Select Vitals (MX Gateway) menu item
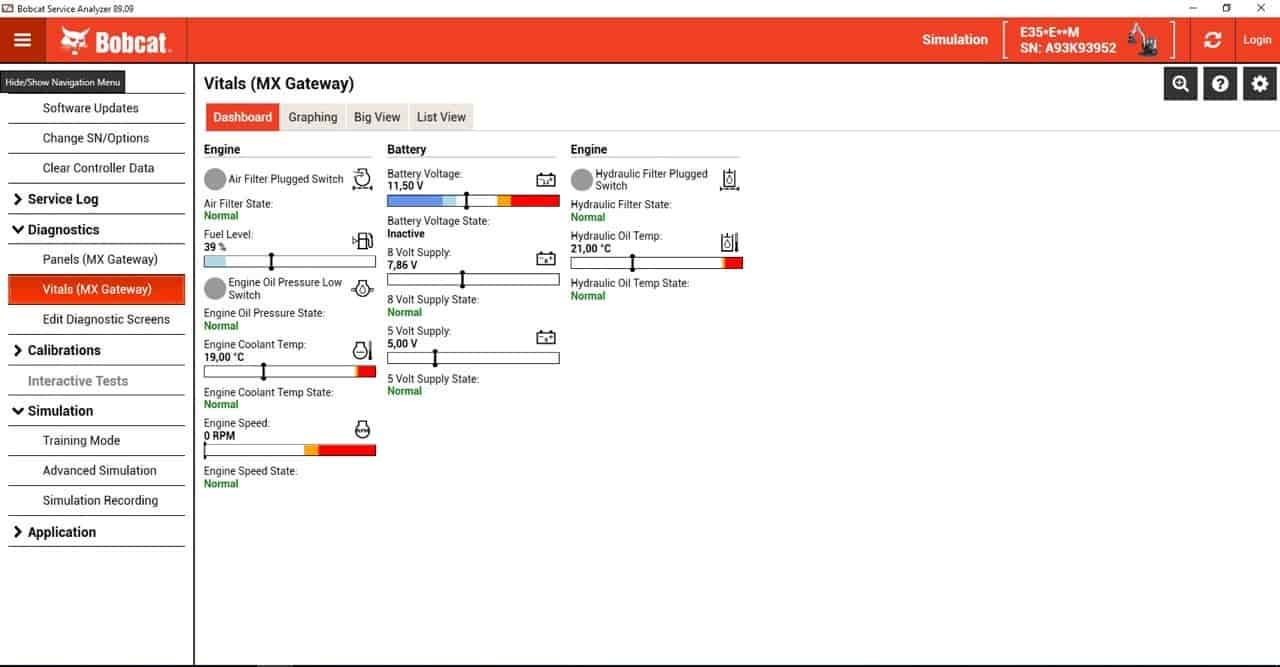The height and width of the screenshot is (667, 1280). (97, 289)
